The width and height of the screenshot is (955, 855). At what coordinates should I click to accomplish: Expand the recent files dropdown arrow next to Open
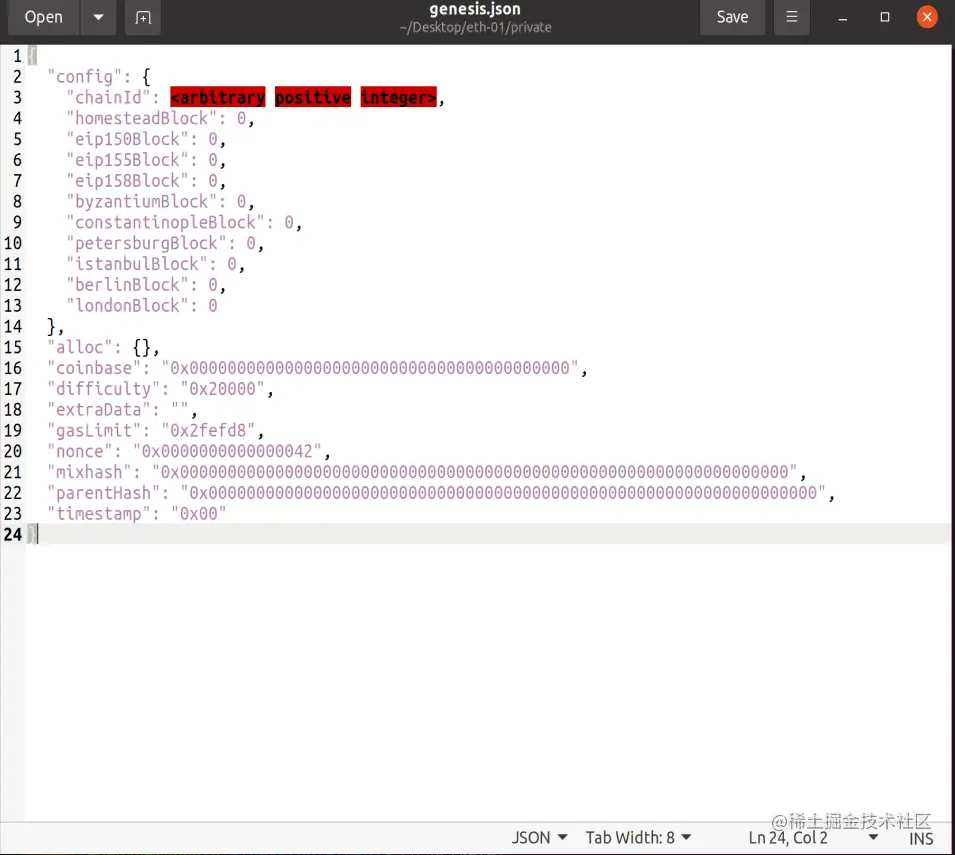click(x=98, y=17)
